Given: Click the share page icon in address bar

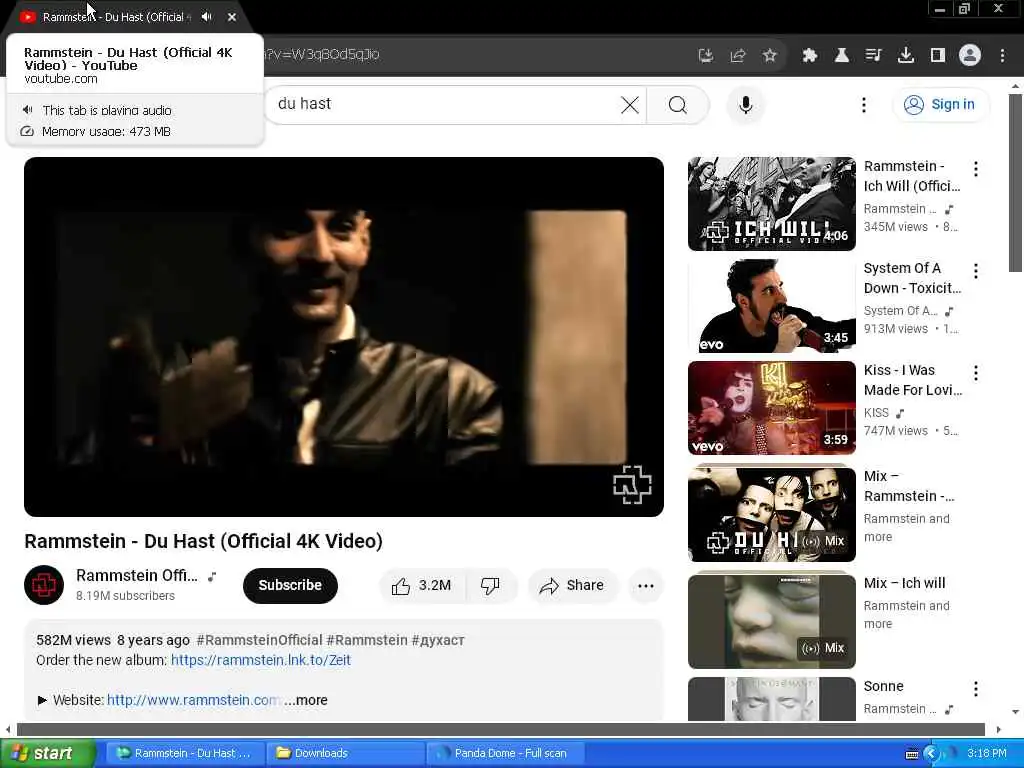Looking at the screenshot, I should [x=738, y=56].
